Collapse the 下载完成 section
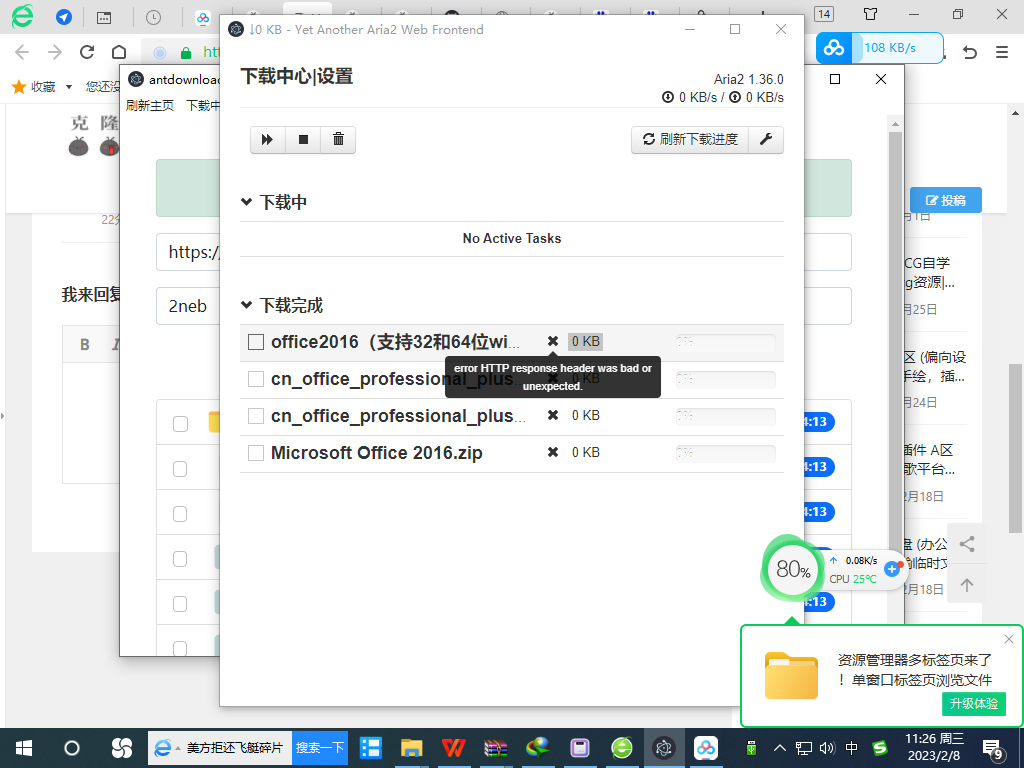The width and height of the screenshot is (1024, 768). tap(246, 305)
